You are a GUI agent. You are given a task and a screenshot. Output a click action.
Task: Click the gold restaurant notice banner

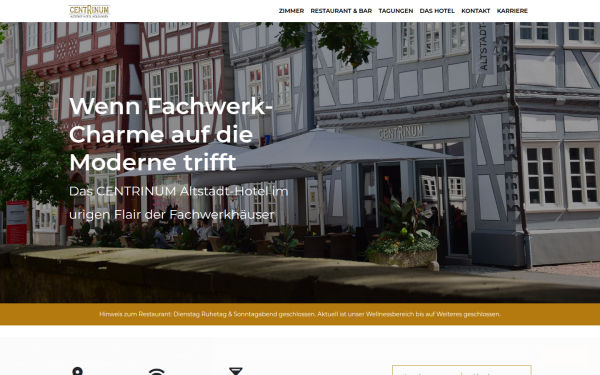tap(300, 314)
